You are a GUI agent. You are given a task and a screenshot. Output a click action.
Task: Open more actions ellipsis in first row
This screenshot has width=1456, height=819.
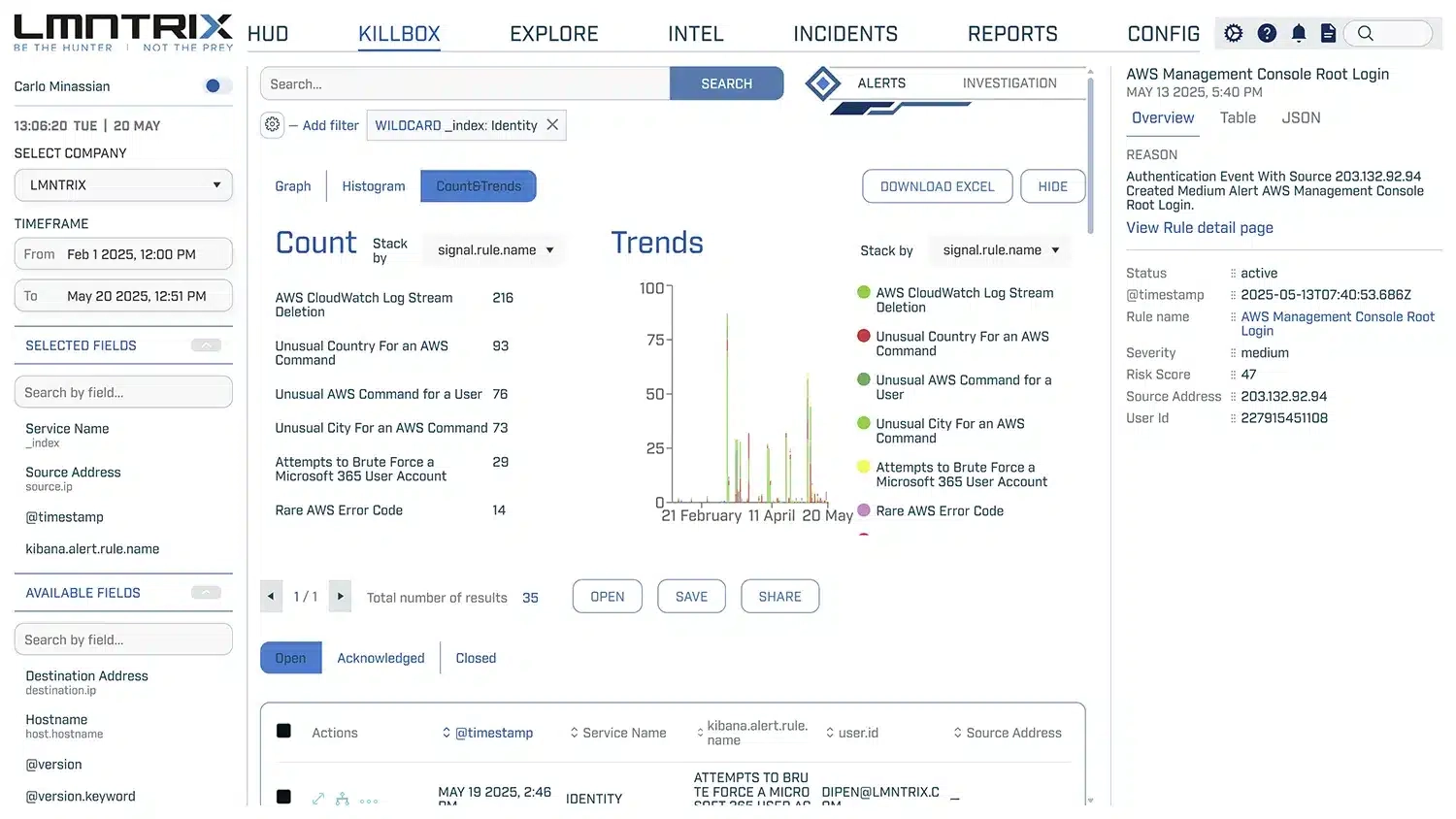[369, 801]
